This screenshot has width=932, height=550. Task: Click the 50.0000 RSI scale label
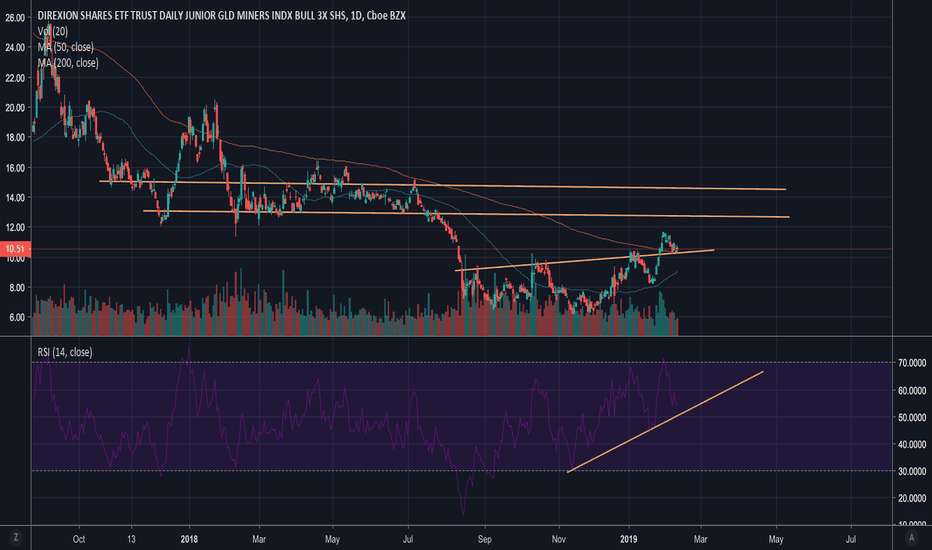(911, 417)
